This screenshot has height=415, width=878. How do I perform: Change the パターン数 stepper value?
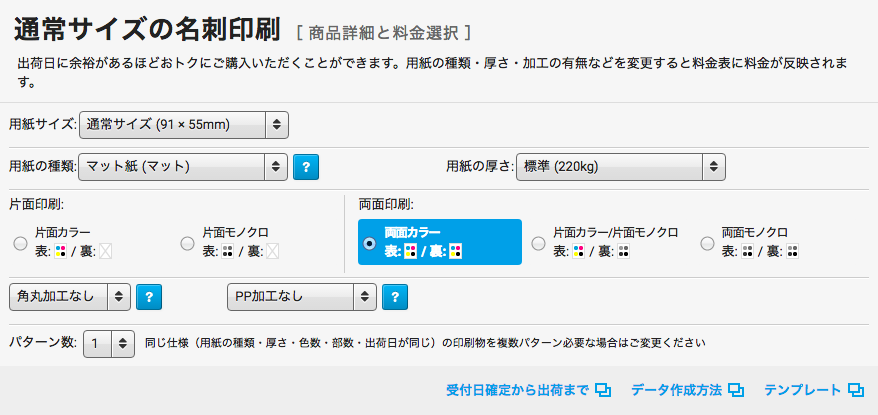(x=109, y=343)
